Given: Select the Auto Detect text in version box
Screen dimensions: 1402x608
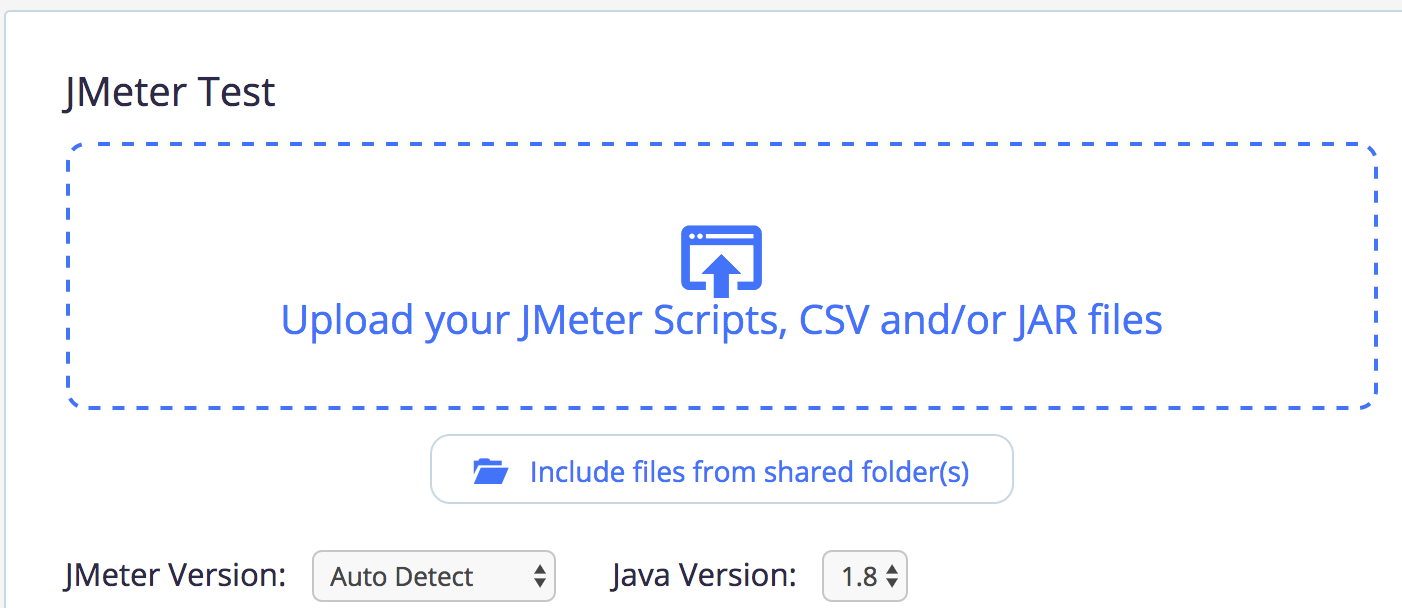Looking at the screenshot, I should pyautogui.click(x=402, y=577).
